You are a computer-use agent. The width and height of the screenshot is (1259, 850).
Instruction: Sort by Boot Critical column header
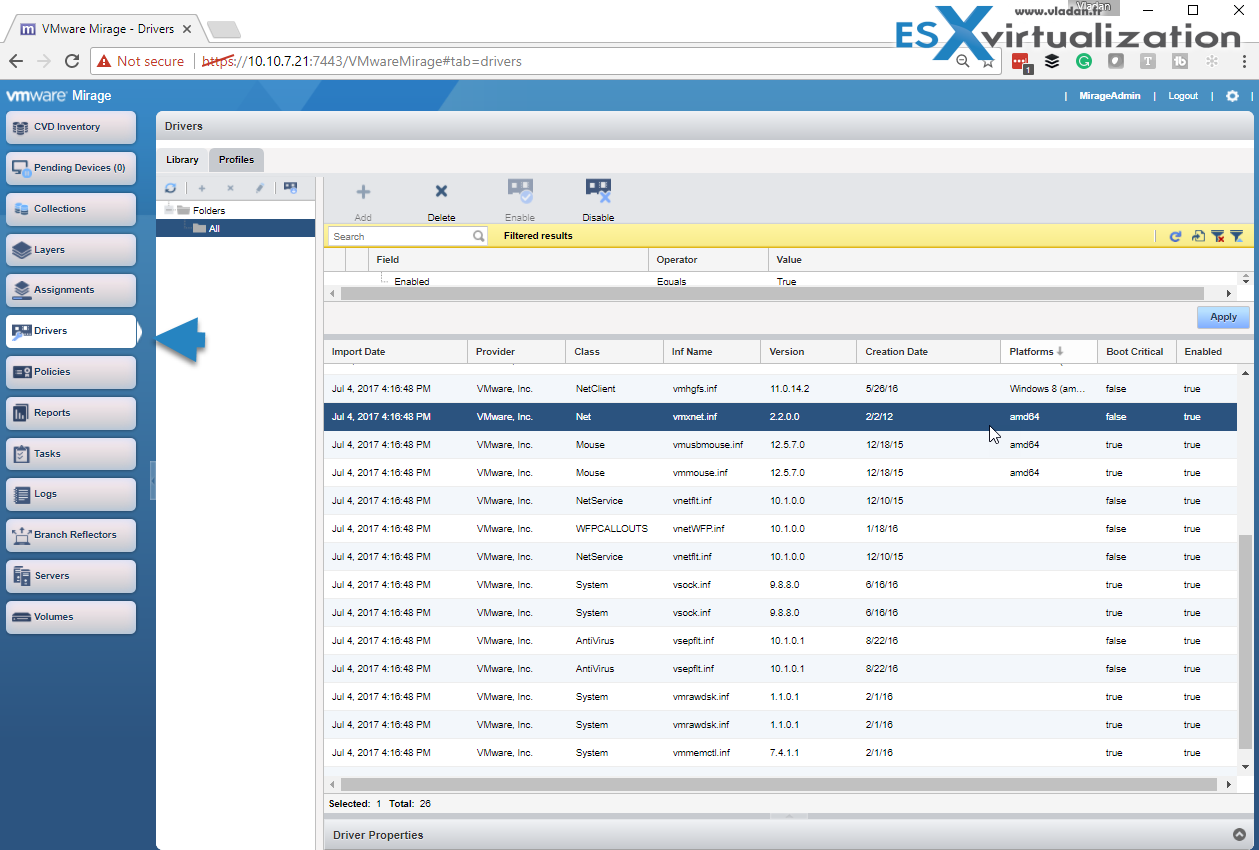tap(1136, 351)
